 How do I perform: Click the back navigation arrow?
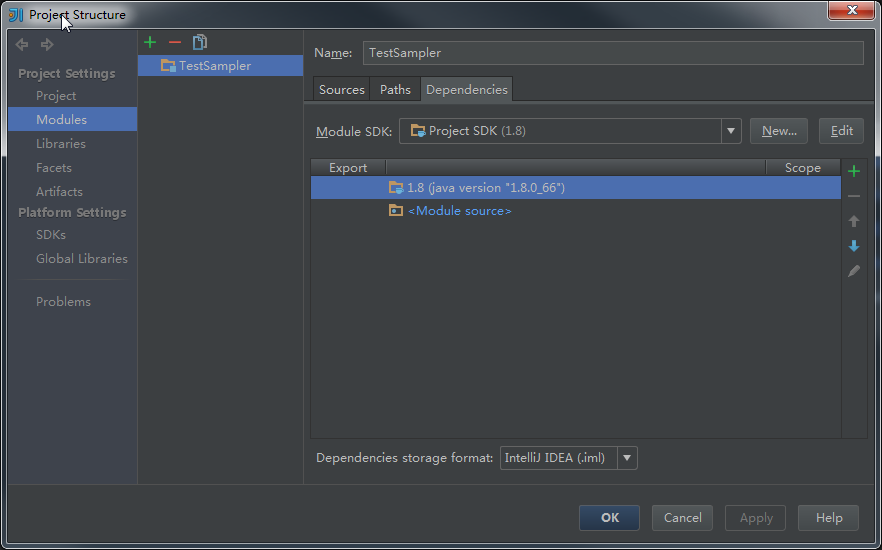pyautogui.click(x=22, y=44)
